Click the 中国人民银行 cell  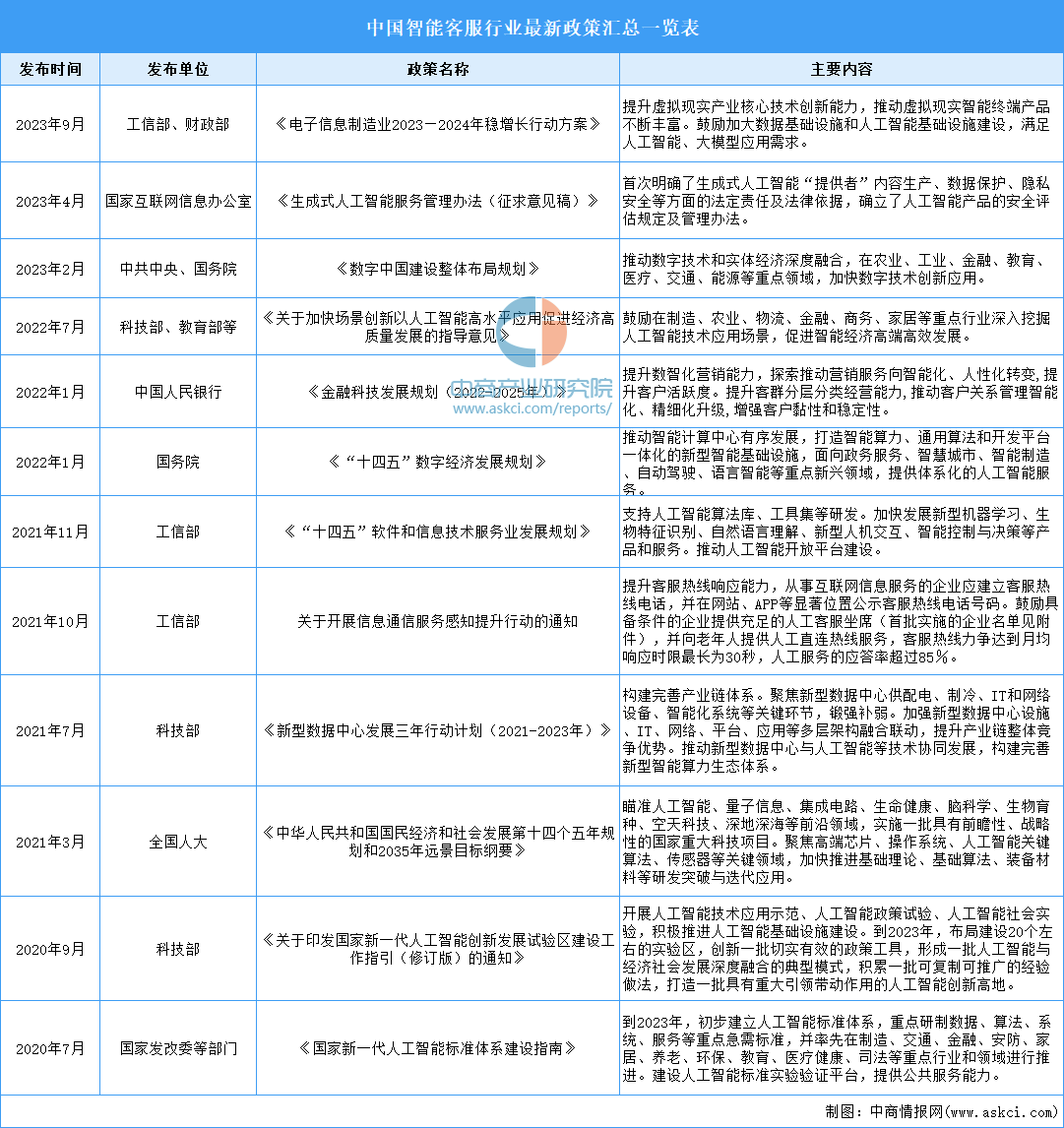tap(178, 392)
